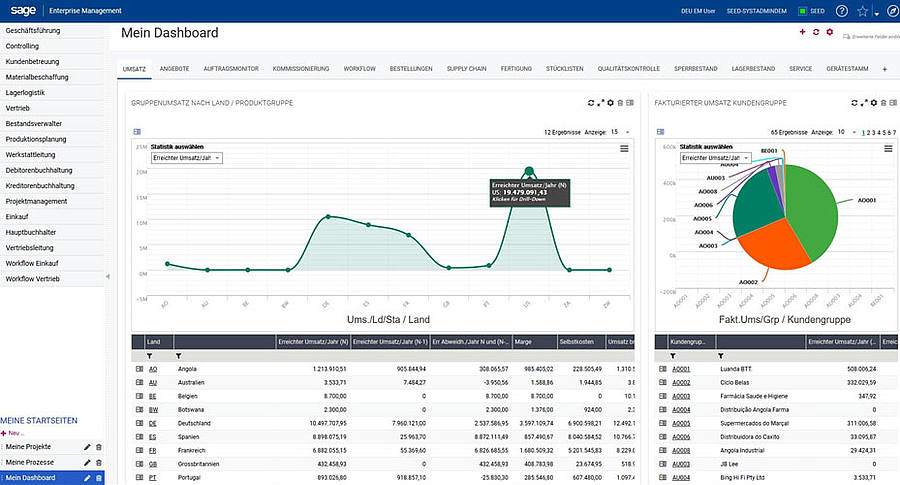Open hamburger menu of line chart
Viewport: 900px width, 485px height.
coord(624,149)
